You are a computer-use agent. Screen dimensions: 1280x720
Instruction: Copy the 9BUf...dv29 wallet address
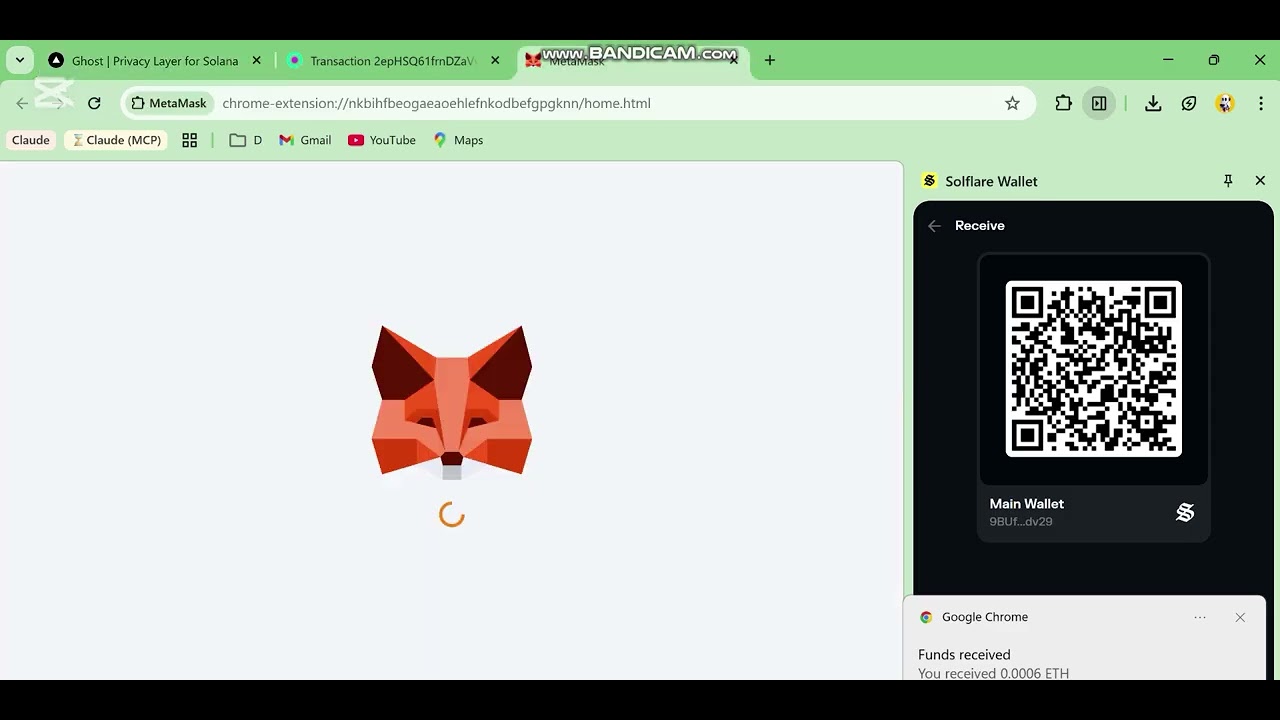tap(1021, 521)
